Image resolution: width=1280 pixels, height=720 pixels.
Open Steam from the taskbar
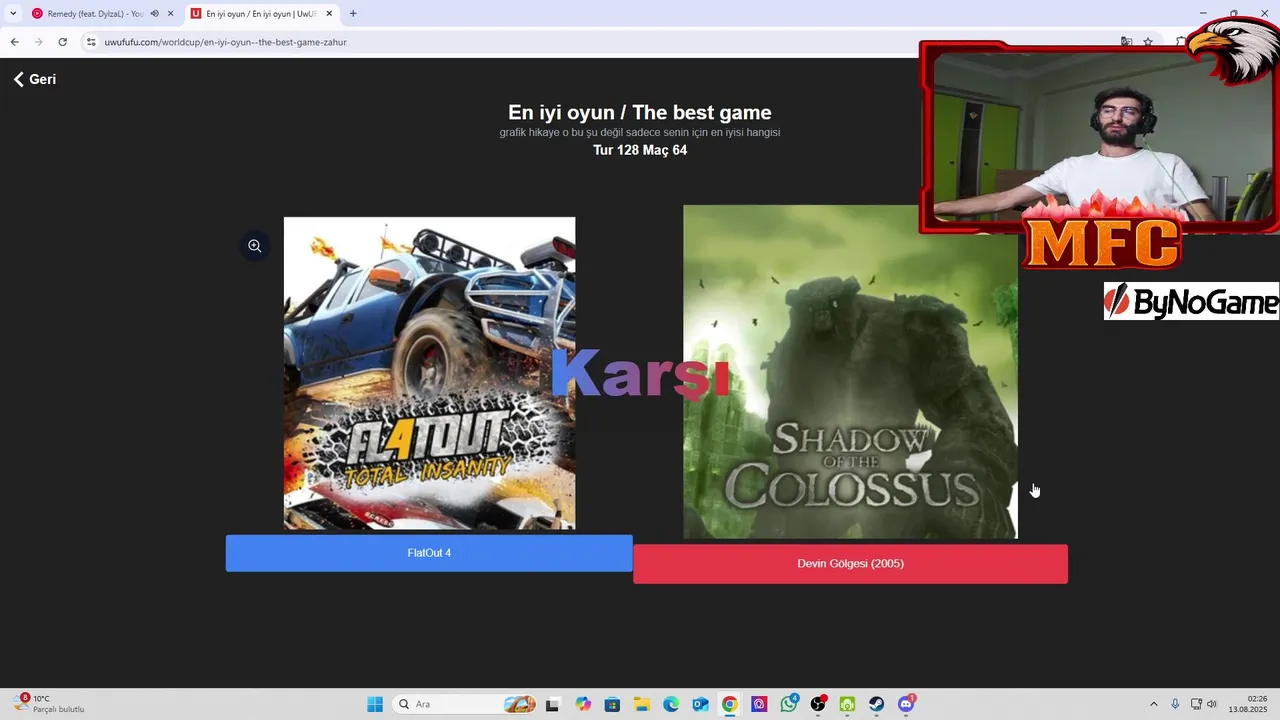click(876, 704)
